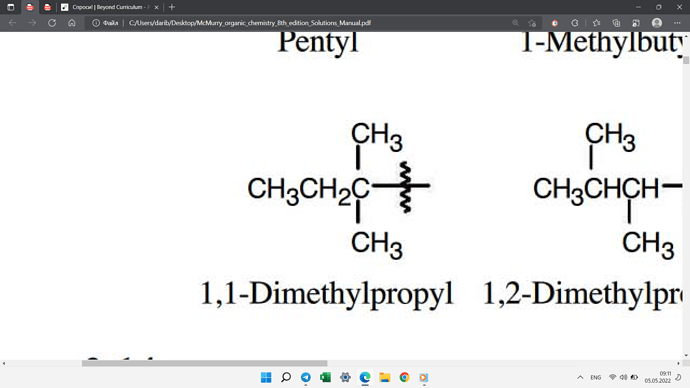Image resolution: width=690 pixels, height=388 pixels.
Task: Reload the PDF page
Action: click(52, 23)
